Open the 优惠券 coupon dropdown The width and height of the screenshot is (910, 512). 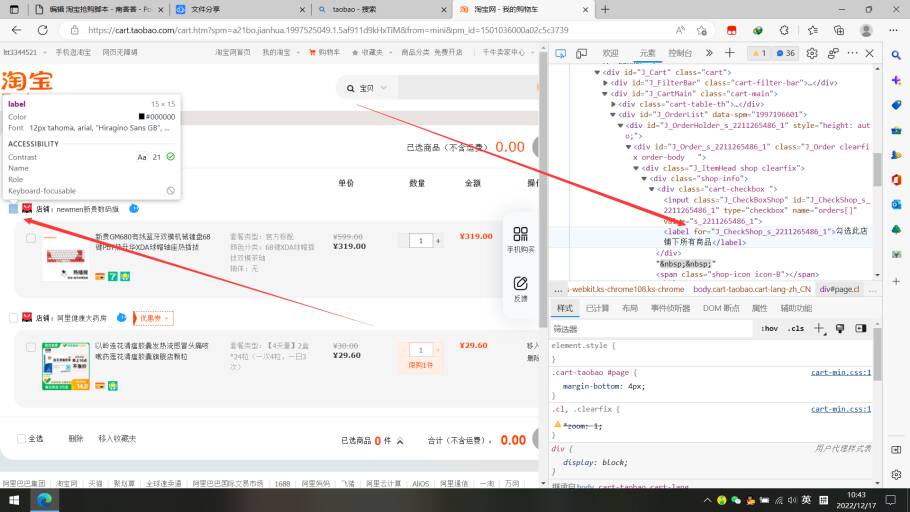(153, 318)
